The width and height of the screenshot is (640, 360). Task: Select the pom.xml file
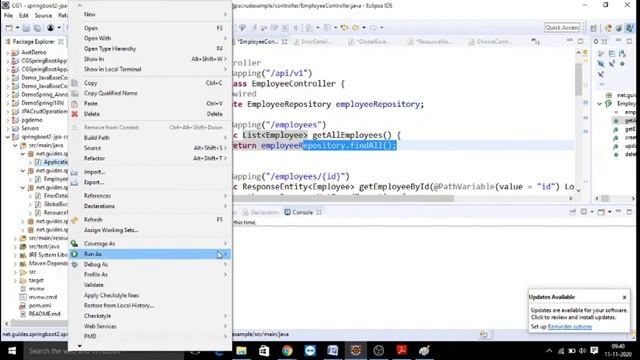pos(40,305)
